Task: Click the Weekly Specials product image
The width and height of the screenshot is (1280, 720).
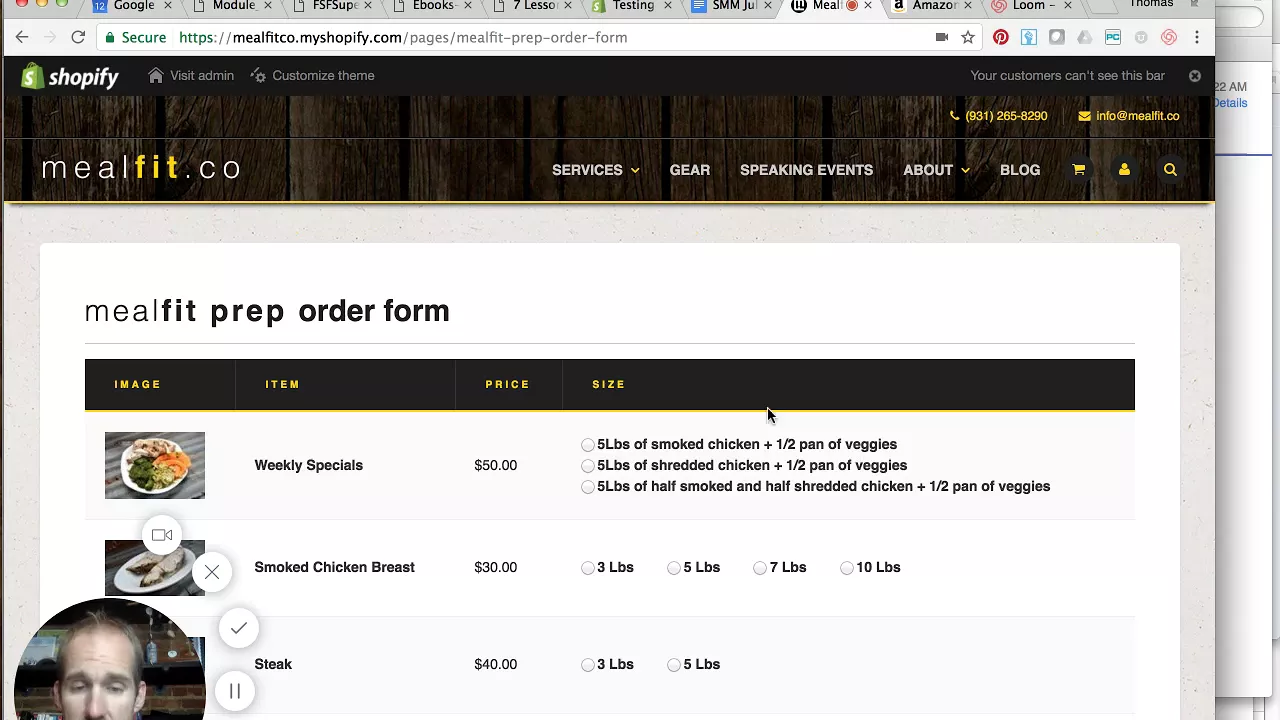Action: point(155,465)
